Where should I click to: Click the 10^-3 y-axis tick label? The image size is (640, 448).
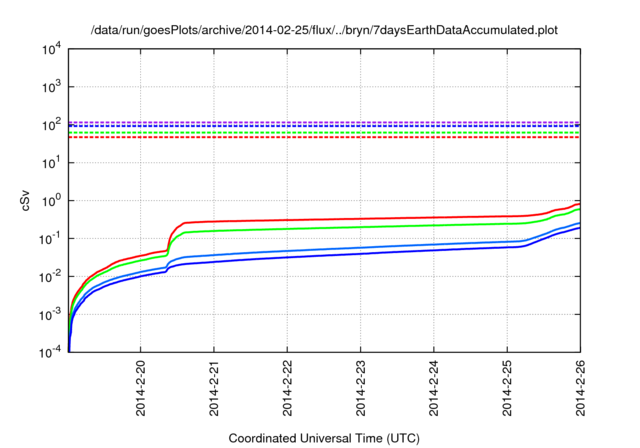click(50, 315)
